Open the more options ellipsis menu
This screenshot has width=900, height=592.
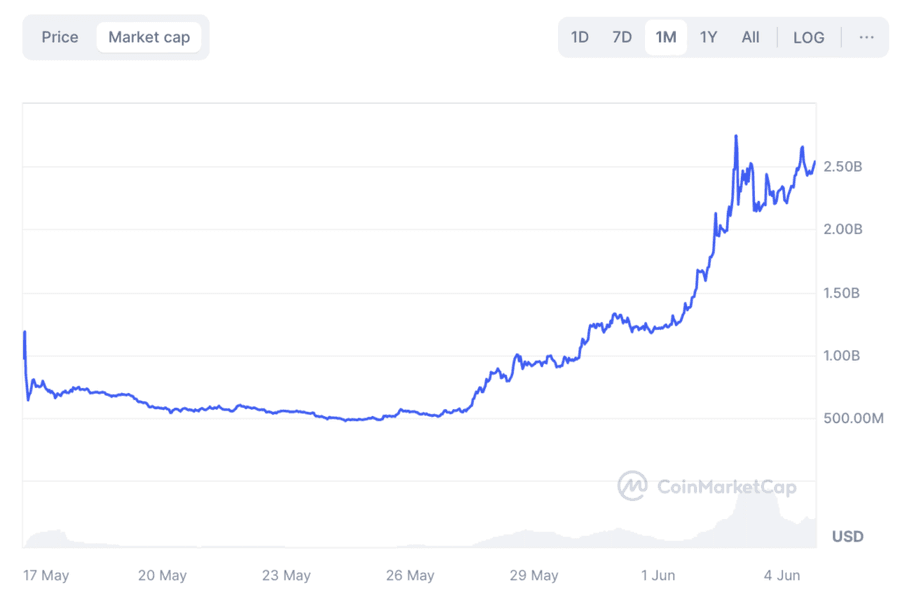tap(866, 36)
